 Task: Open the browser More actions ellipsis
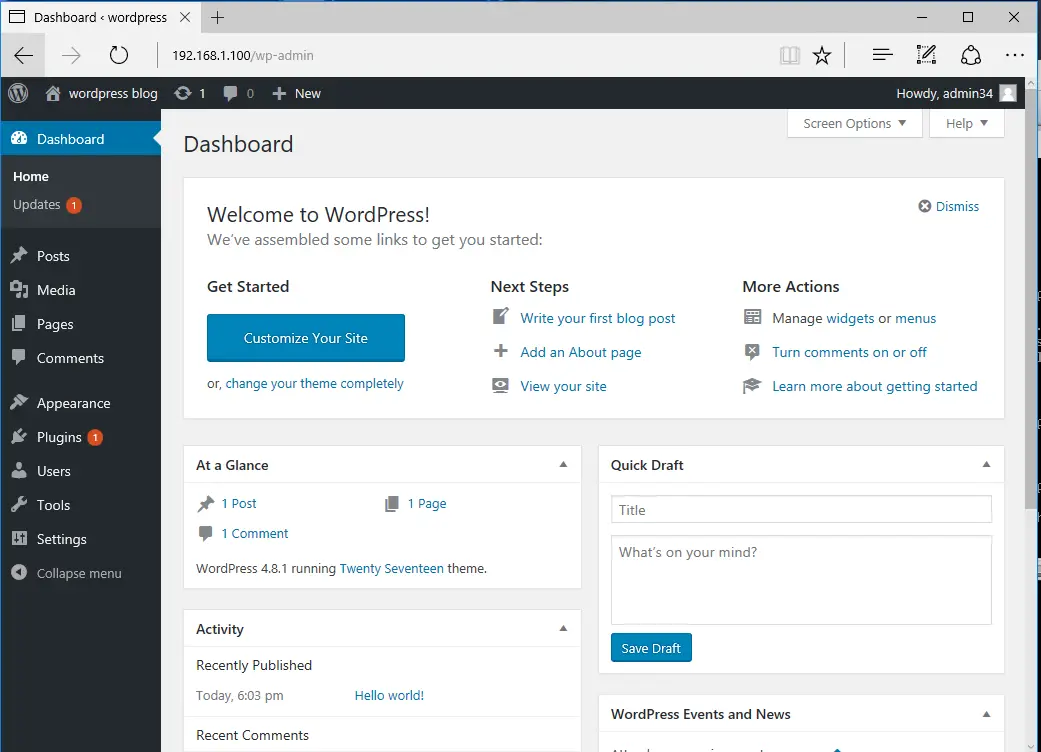1014,55
